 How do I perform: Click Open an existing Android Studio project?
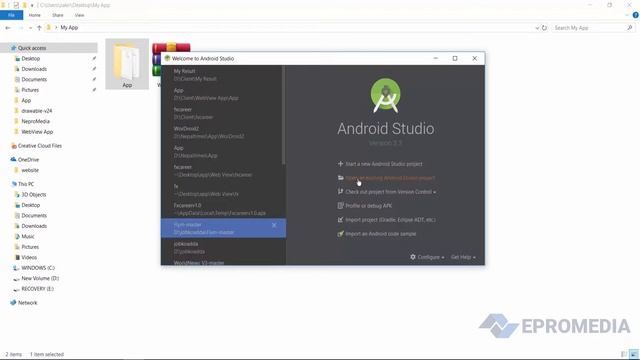(390, 178)
